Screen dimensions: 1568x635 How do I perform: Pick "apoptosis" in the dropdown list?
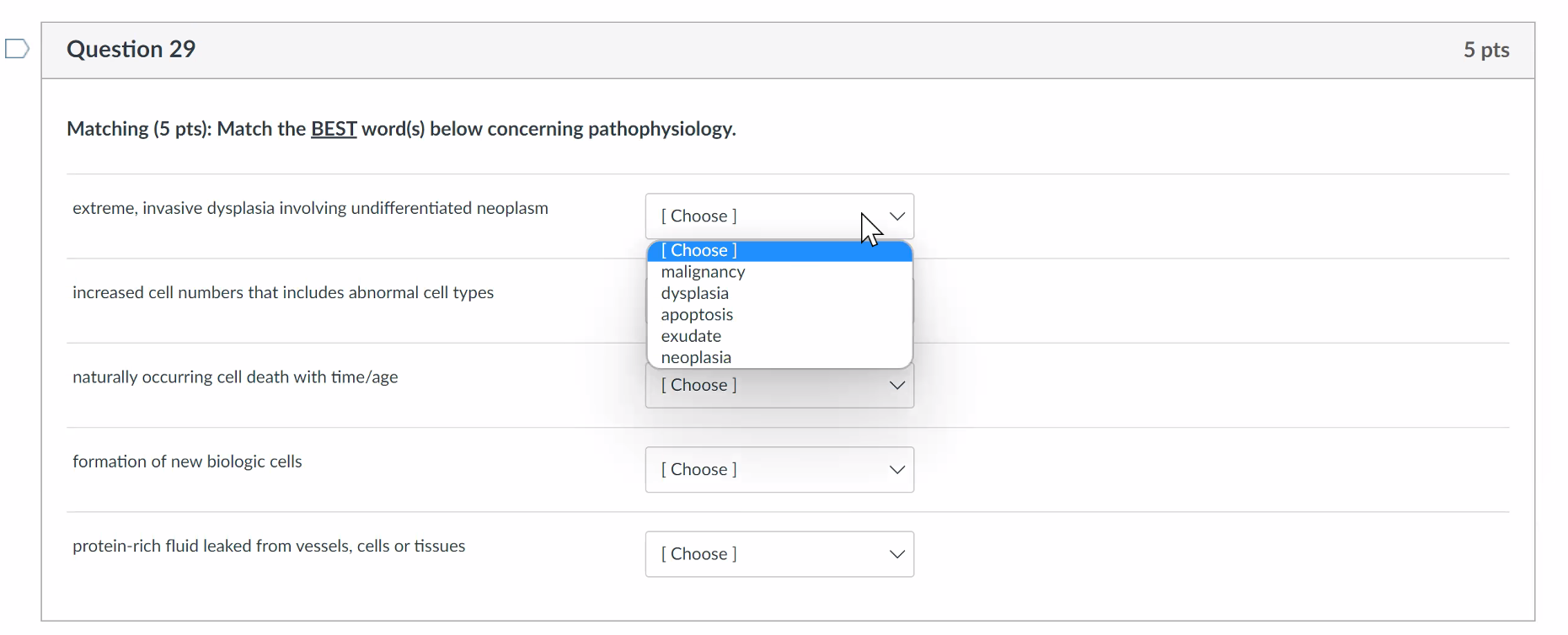point(697,315)
